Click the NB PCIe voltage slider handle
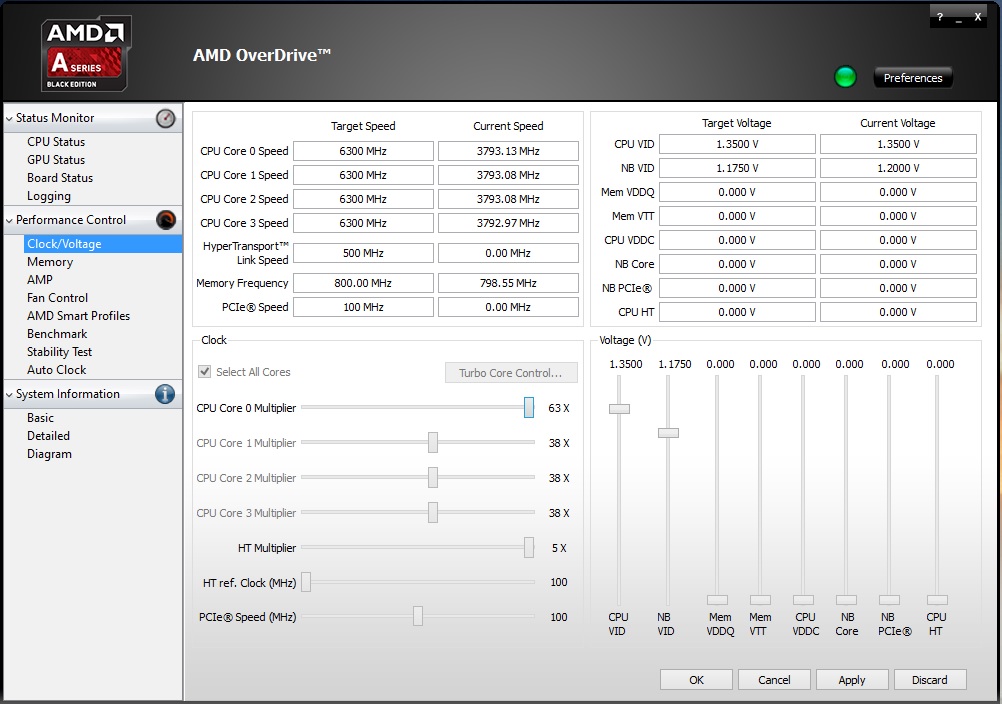This screenshot has width=1002, height=704. point(889,600)
